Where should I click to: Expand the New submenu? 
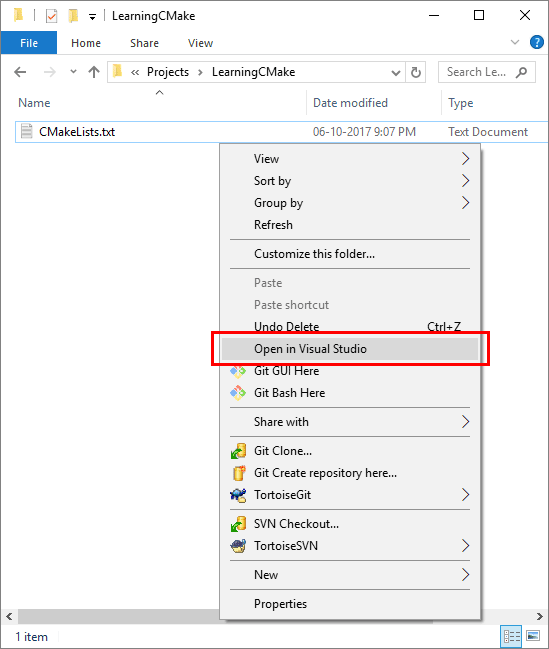[x=465, y=575]
